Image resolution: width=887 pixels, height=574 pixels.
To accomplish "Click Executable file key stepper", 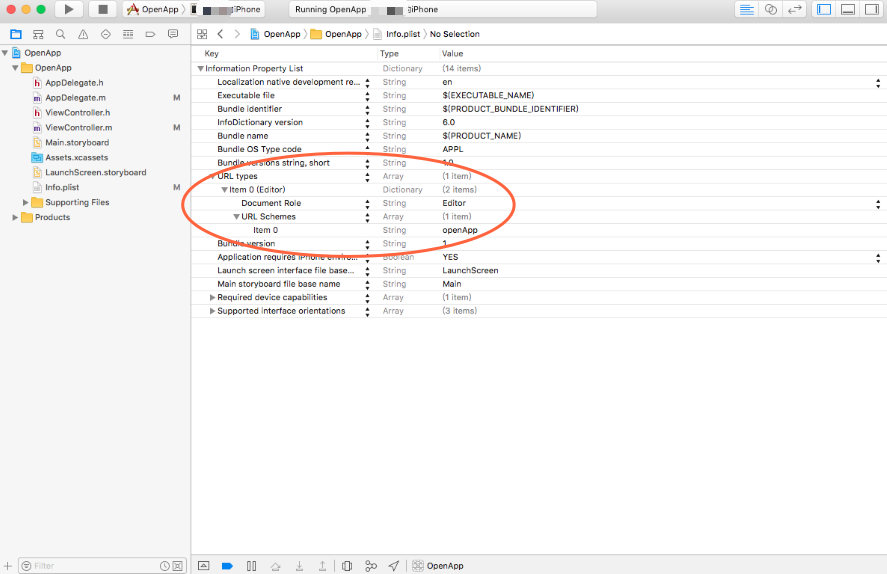I will pyautogui.click(x=367, y=96).
